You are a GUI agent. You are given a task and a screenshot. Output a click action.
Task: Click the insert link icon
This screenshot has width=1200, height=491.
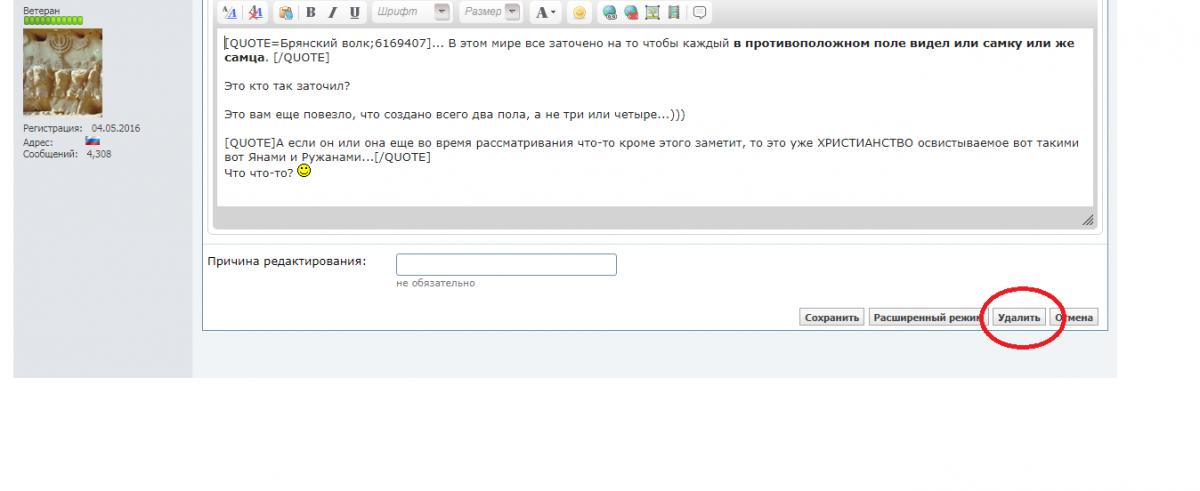point(609,13)
